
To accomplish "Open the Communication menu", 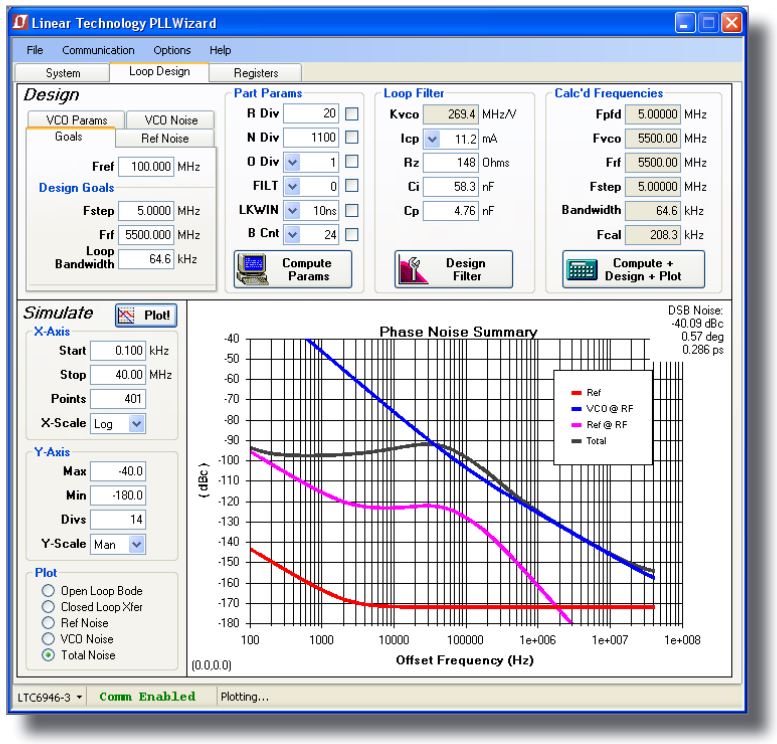I will point(98,49).
